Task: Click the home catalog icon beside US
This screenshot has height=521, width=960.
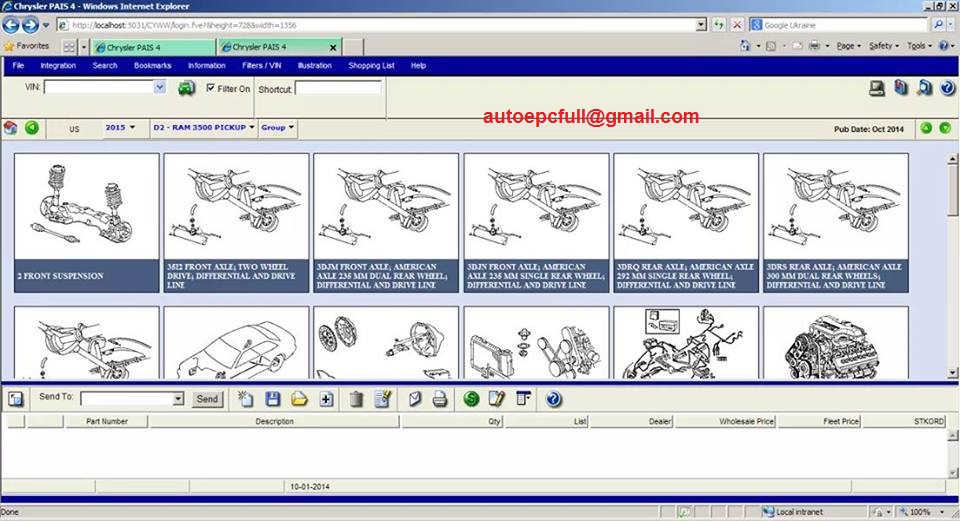Action: (10, 128)
